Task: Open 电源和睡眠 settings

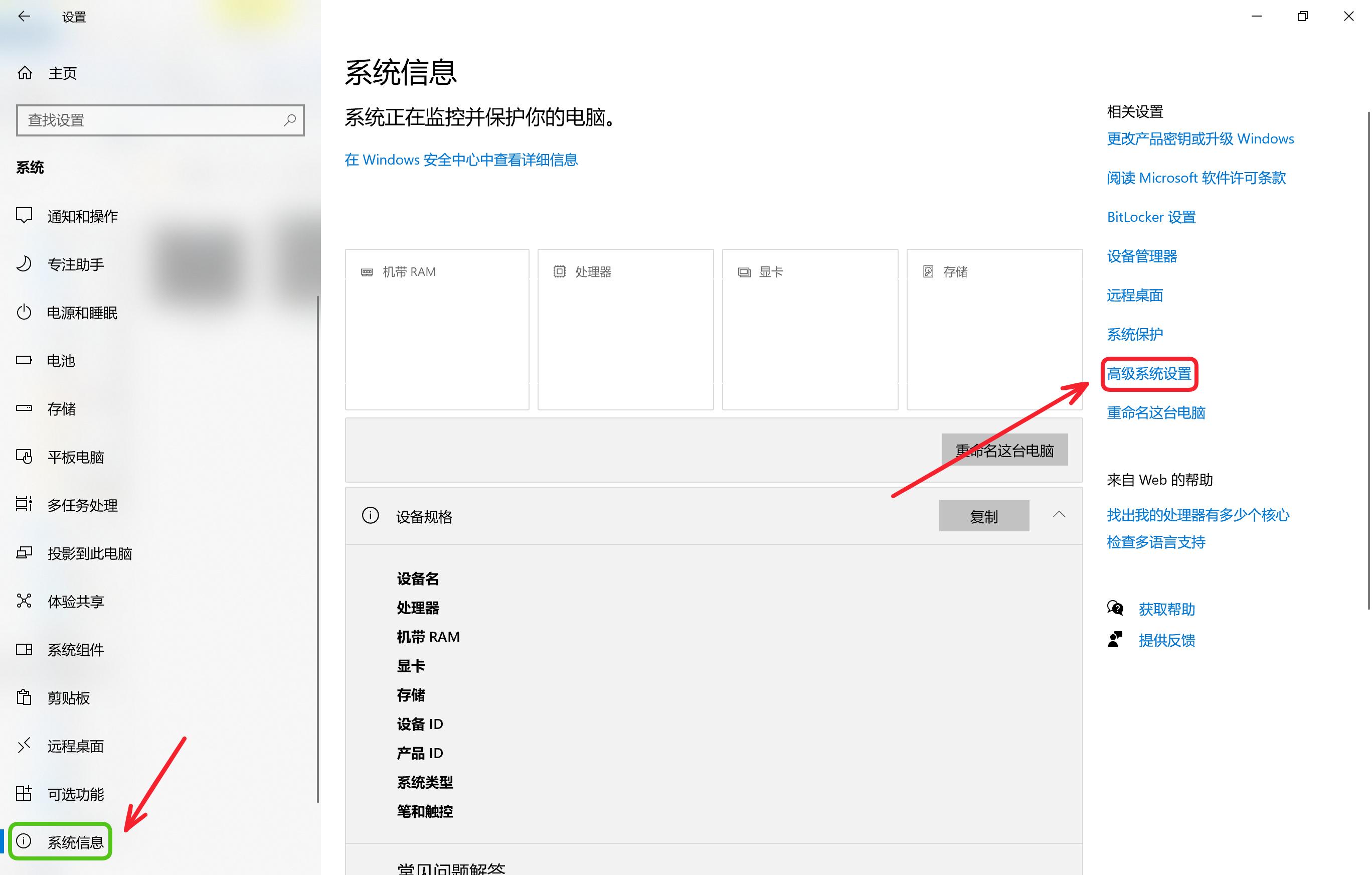Action: 82,313
